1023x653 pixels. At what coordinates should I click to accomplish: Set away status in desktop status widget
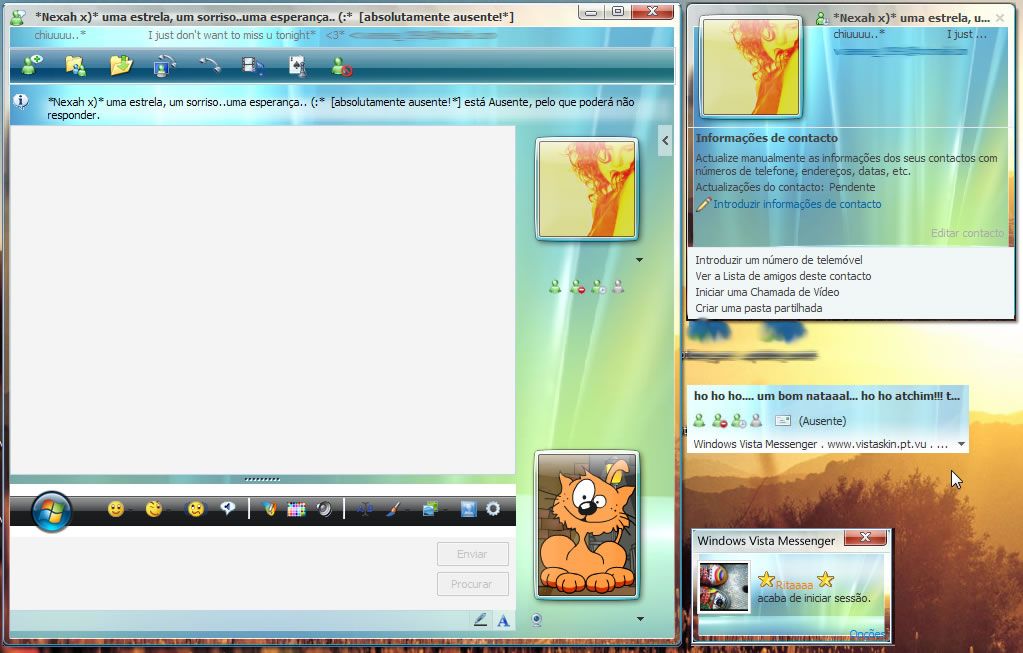tap(739, 421)
